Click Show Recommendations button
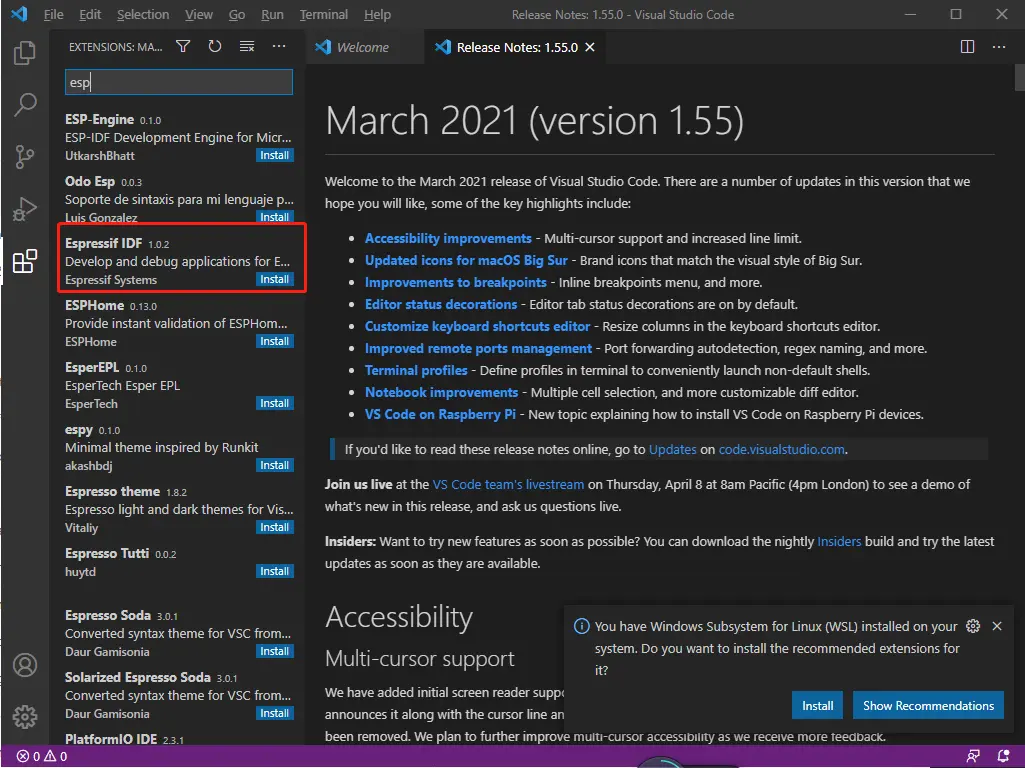 [928, 706]
